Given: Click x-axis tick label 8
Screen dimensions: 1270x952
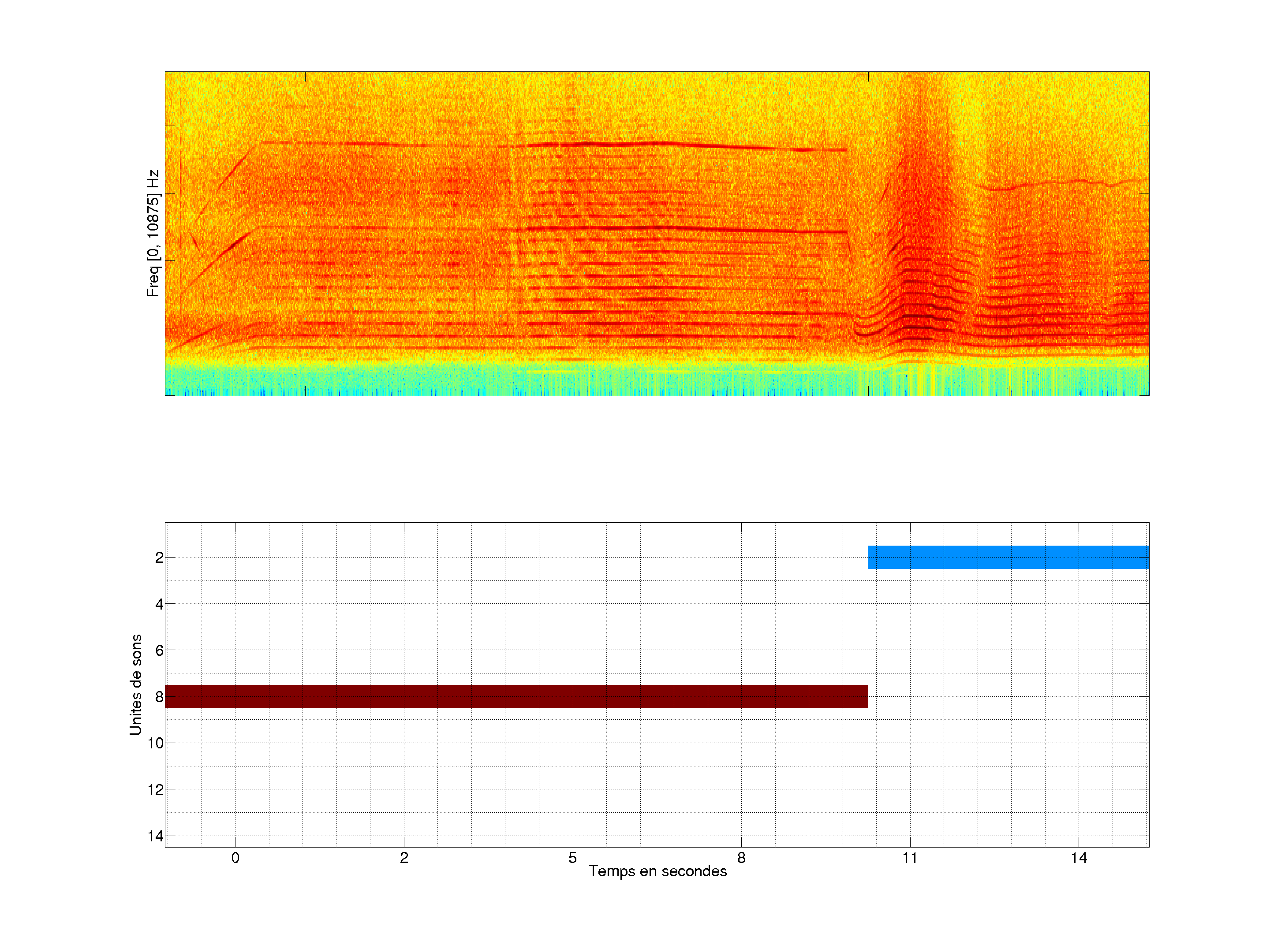Looking at the screenshot, I should pos(741,858).
